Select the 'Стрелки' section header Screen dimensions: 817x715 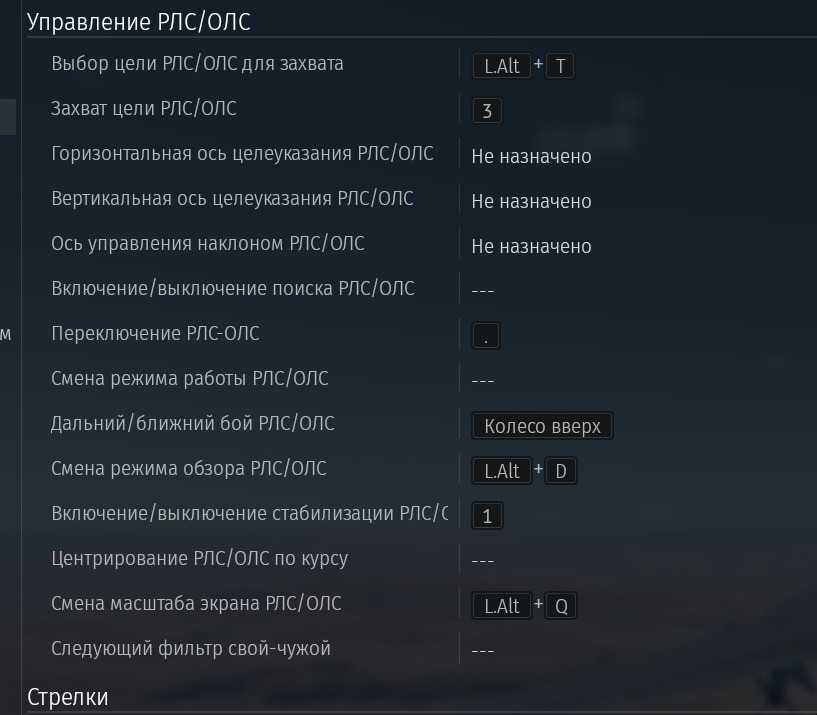coord(68,697)
